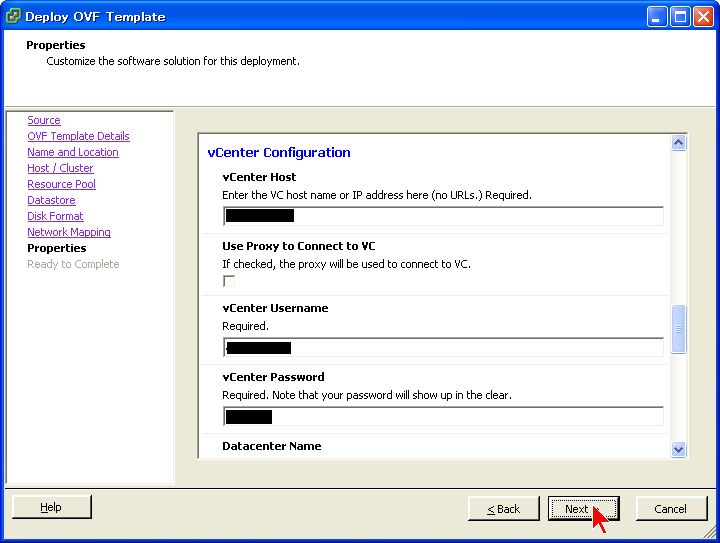
Task: Go back with the Back button
Action: click(503, 509)
